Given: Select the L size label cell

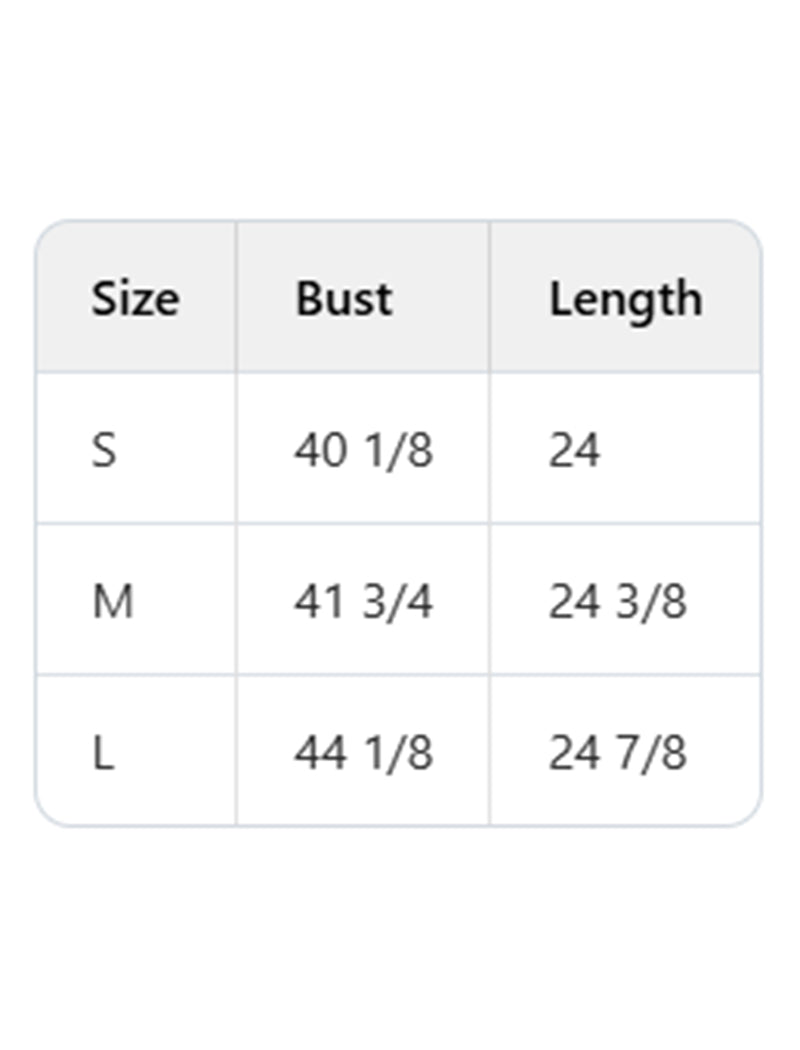Looking at the screenshot, I should (x=103, y=753).
